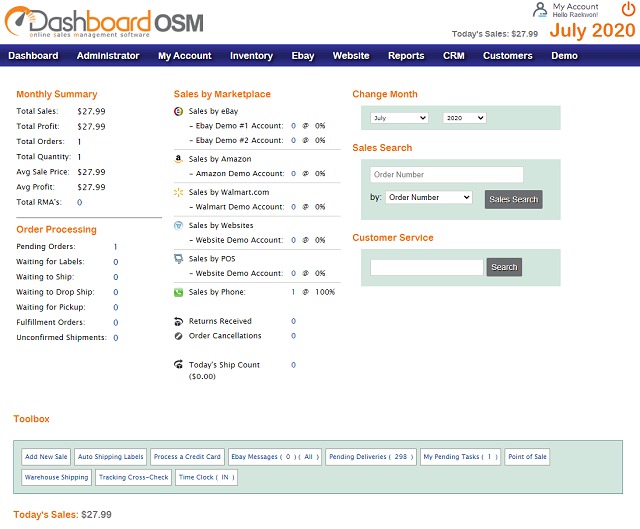
Task: Open the My Account user icon
Action: click(540, 9)
